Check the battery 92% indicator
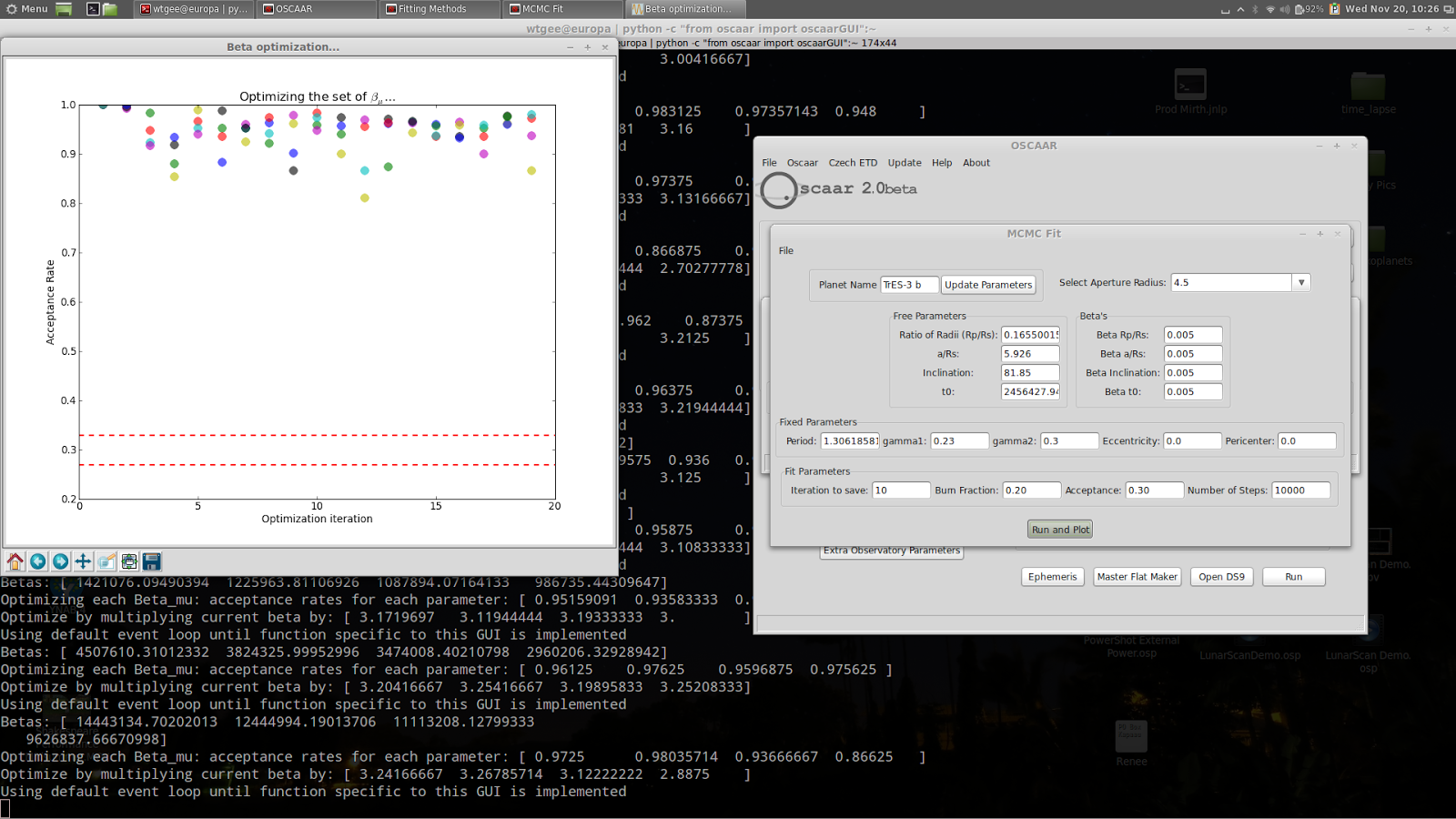This screenshot has height=819, width=1456. (x=1309, y=9)
